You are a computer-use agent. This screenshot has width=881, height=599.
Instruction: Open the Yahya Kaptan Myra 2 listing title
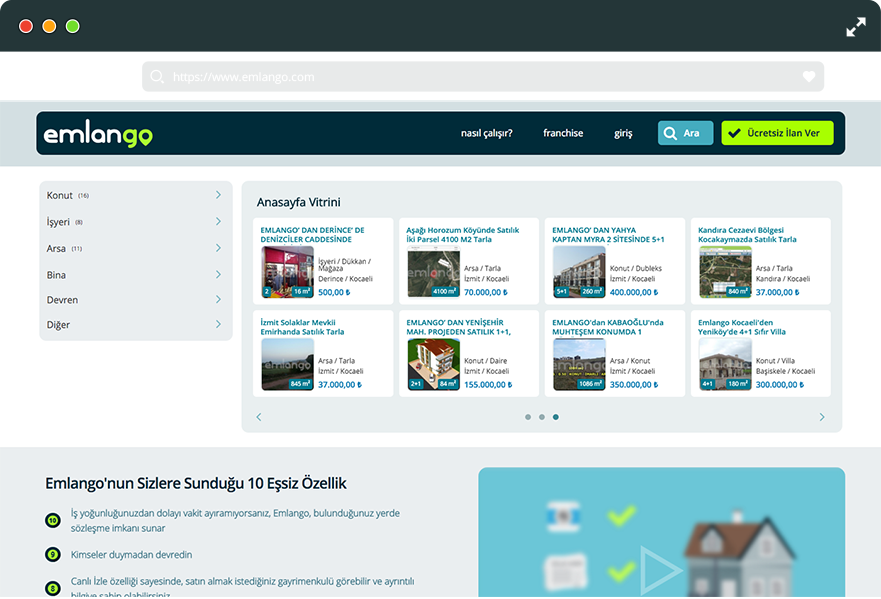click(608, 234)
